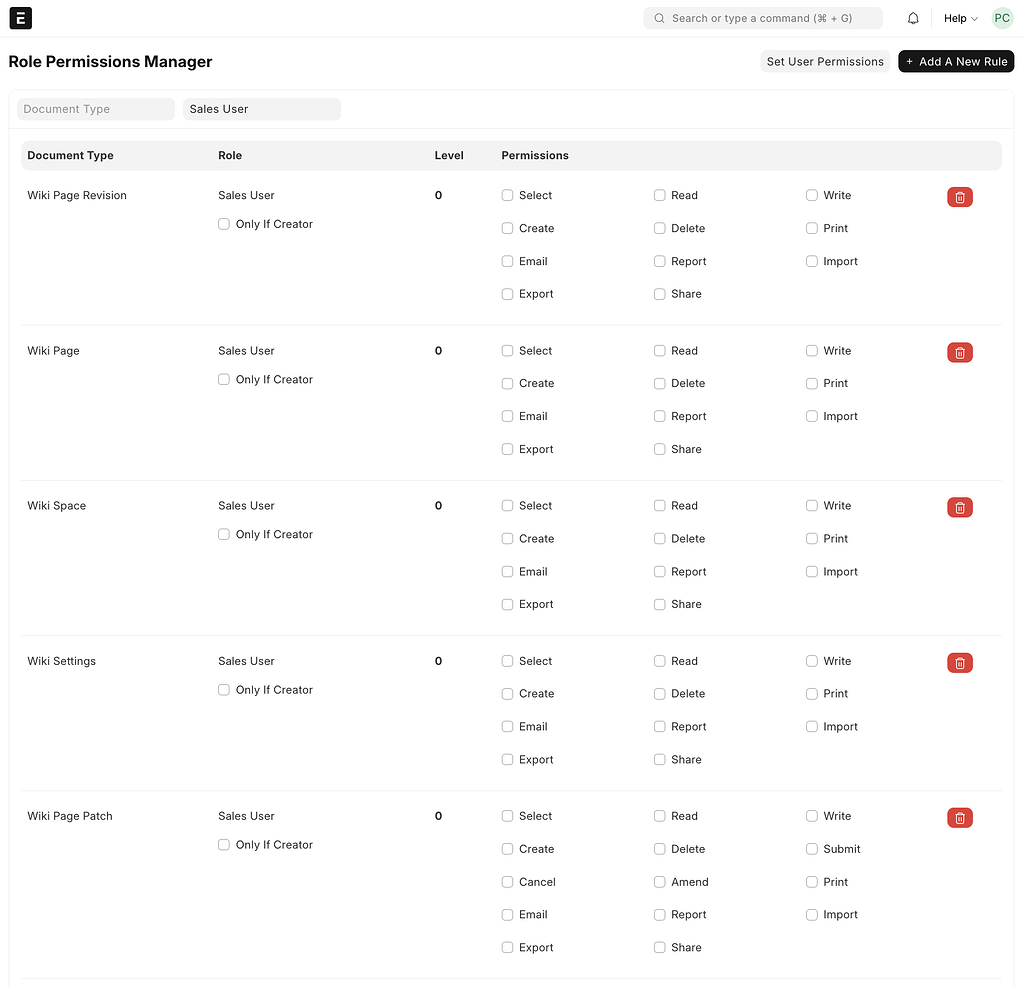
Task: Enable Amend permission for Wiki Page Patch
Action: (659, 882)
